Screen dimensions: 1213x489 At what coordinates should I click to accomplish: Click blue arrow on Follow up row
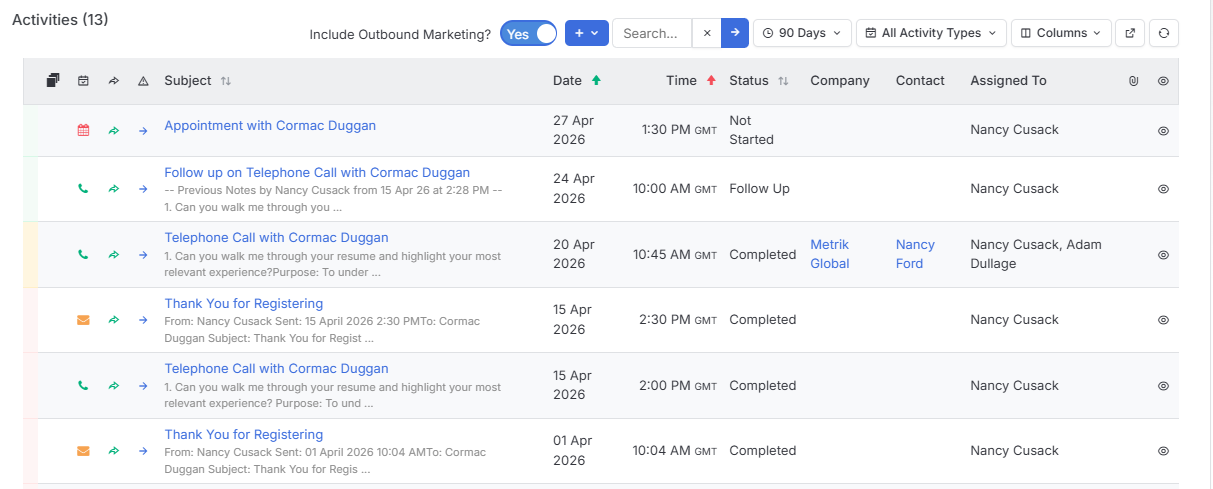(143, 188)
